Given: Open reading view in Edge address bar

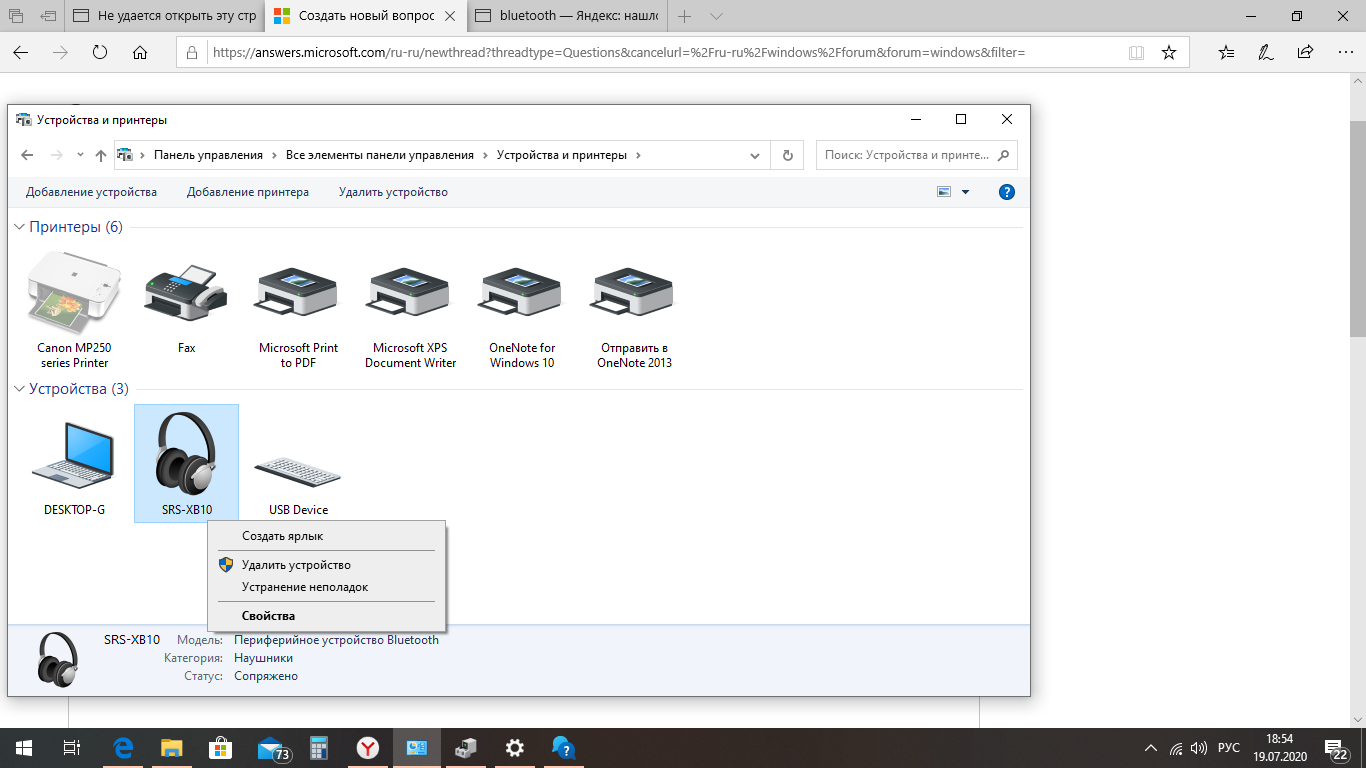Looking at the screenshot, I should (x=1135, y=53).
